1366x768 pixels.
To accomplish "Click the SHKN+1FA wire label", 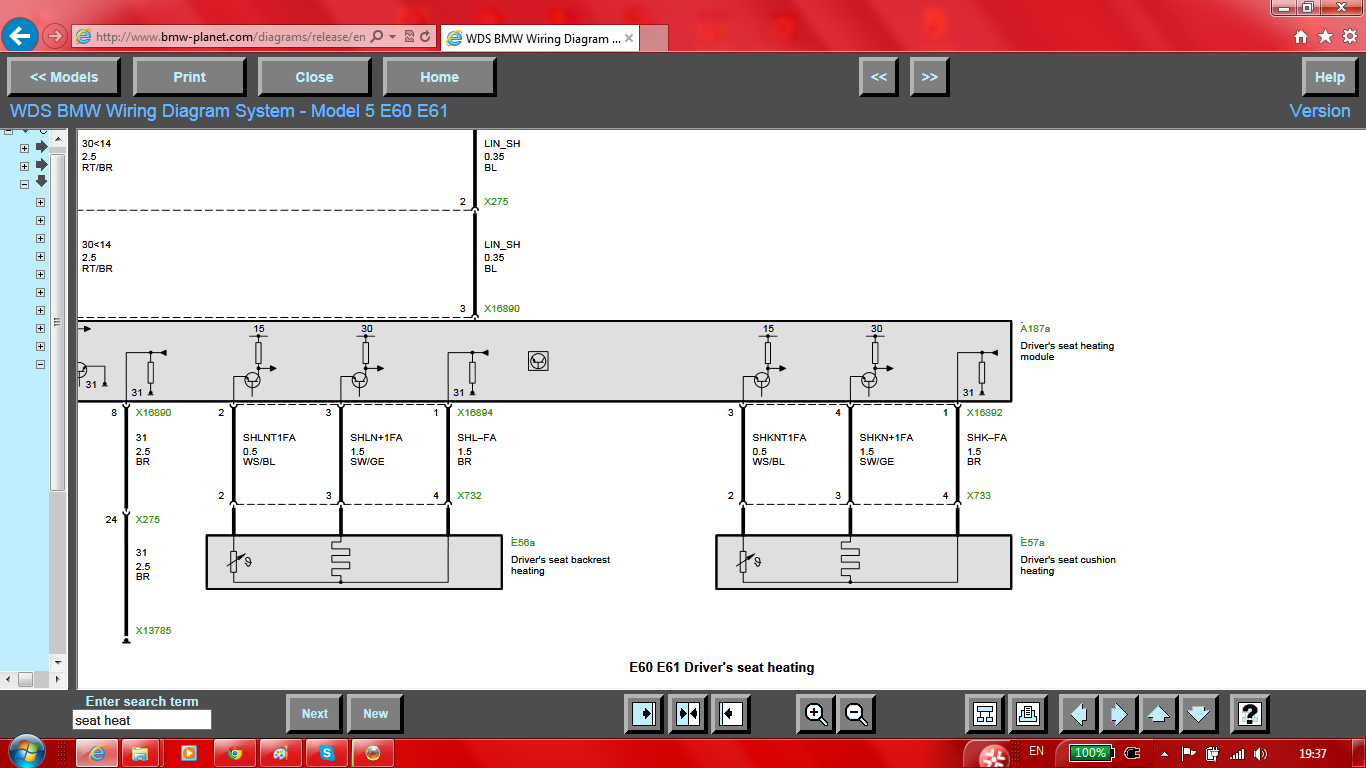I will pyautogui.click(x=886, y=438).
